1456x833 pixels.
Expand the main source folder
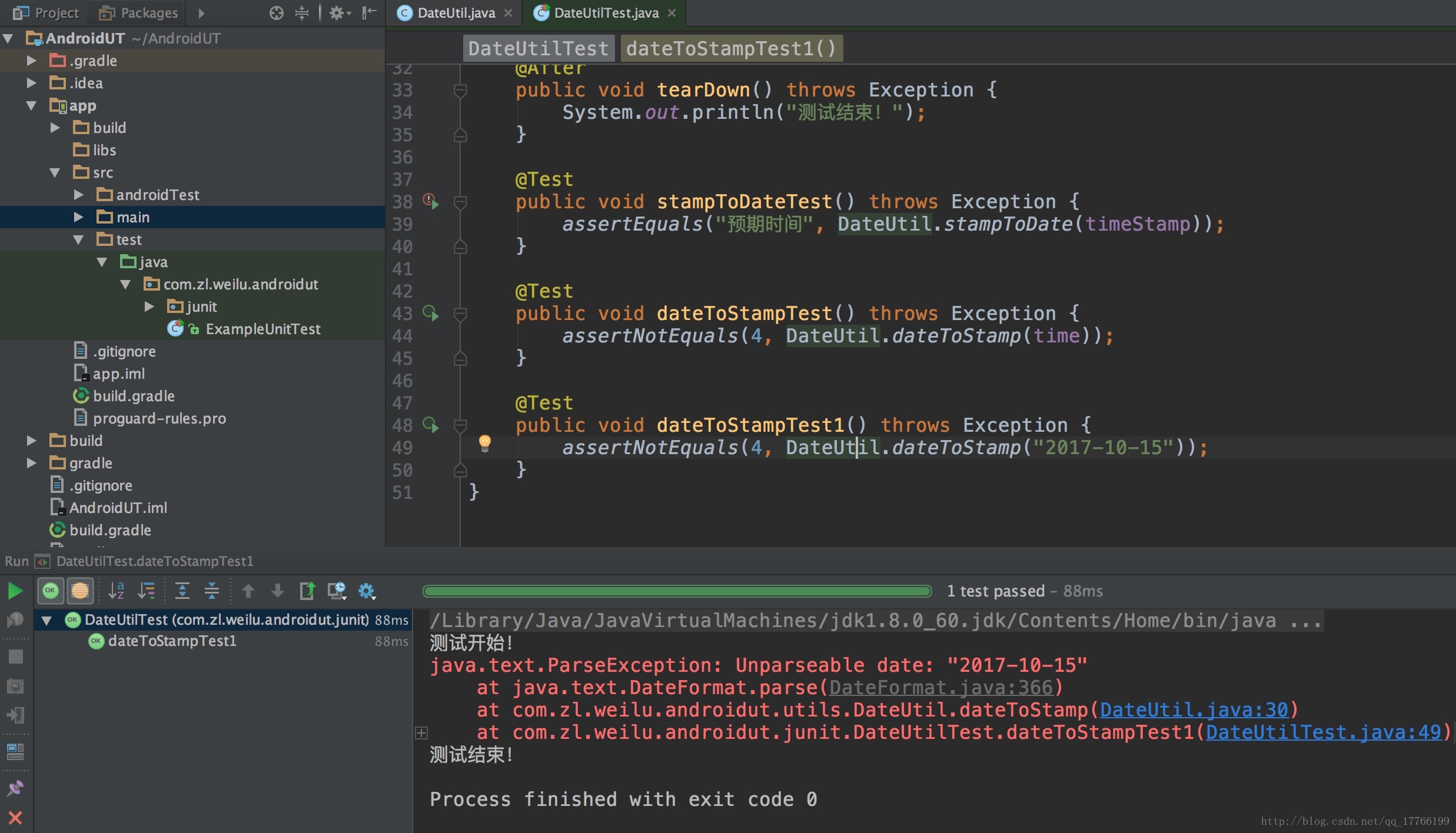coord(79,218)
